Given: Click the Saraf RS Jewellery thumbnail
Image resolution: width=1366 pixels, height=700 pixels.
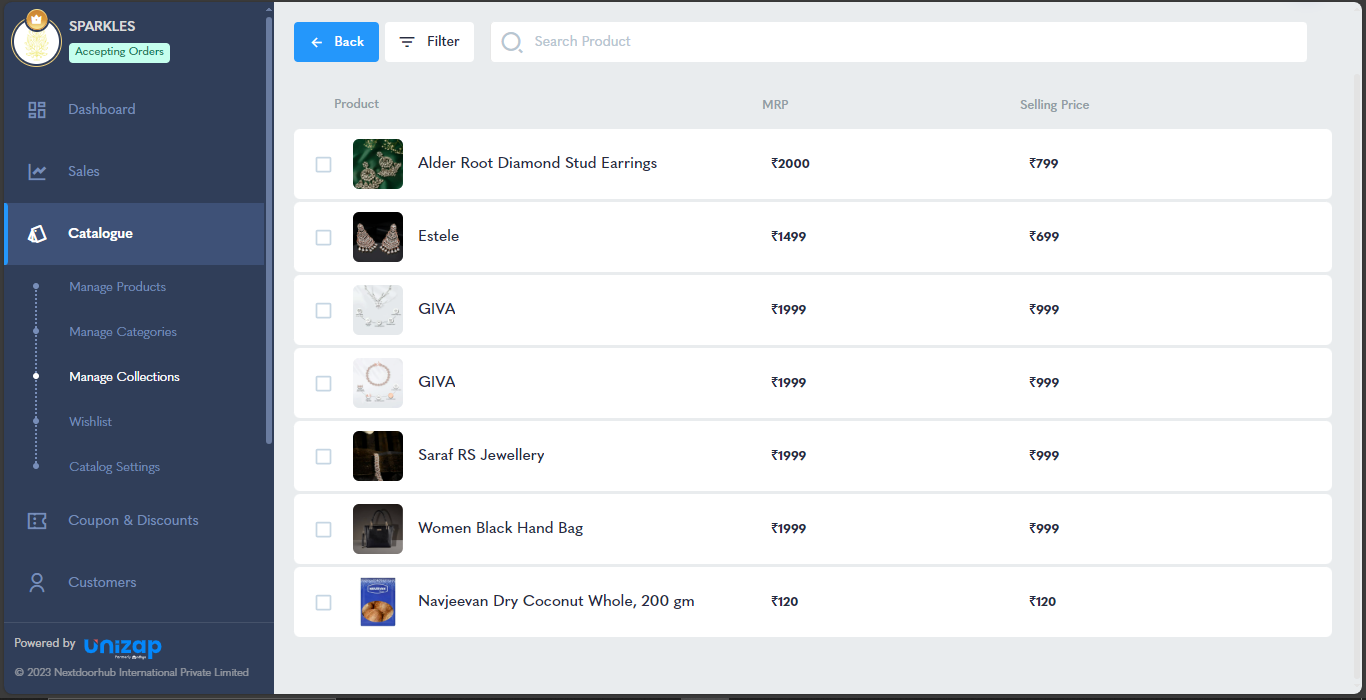Looking at the screenshot, I should tap(378, 456).
